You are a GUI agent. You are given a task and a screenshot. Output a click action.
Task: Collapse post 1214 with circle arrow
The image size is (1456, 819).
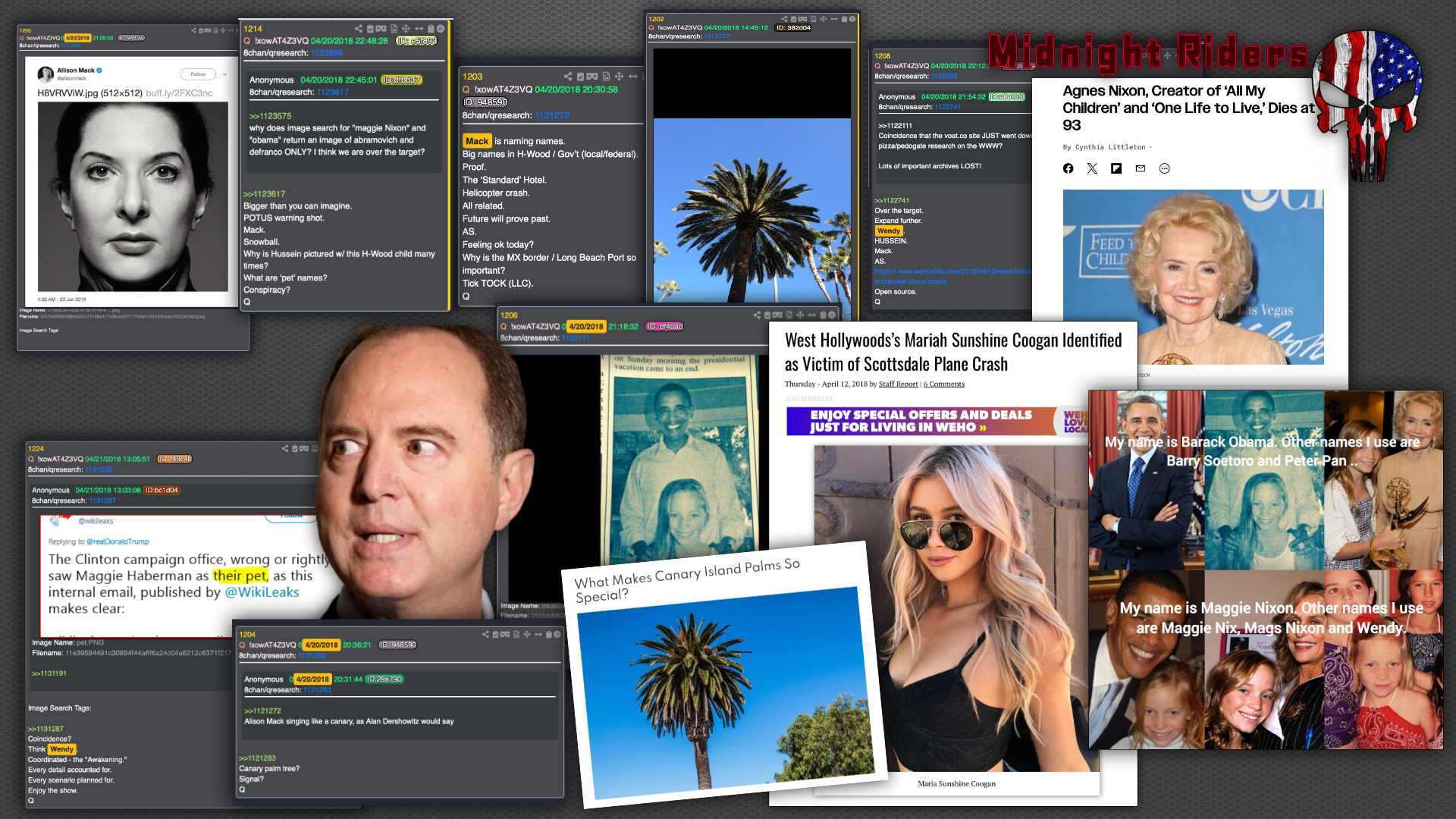pyautogui.click(x=441, y=29)
